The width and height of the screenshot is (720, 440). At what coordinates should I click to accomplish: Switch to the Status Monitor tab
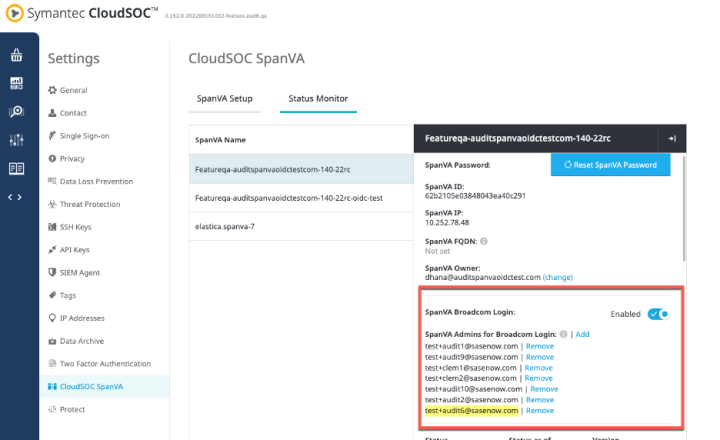(x=318, y=99)
